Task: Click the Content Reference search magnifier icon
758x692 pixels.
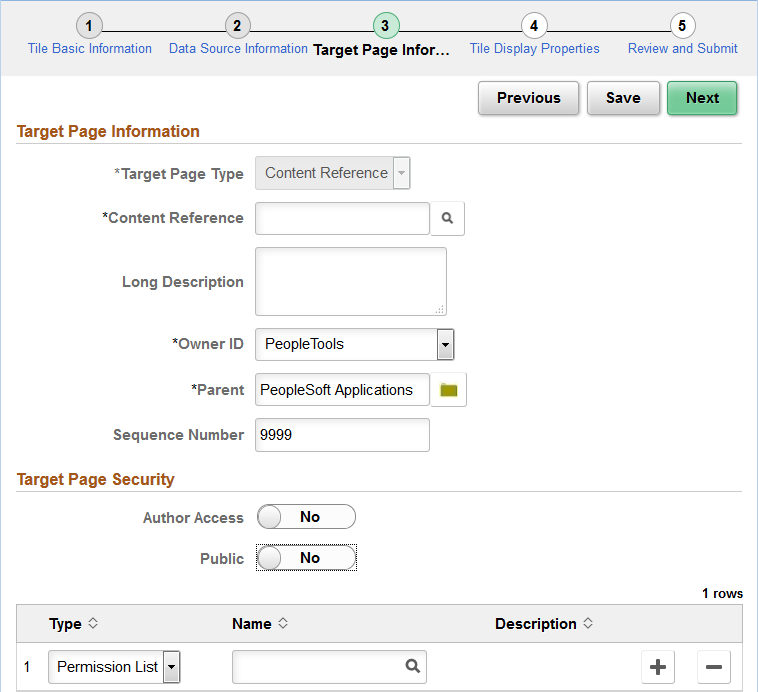Action: click(447, 218)
